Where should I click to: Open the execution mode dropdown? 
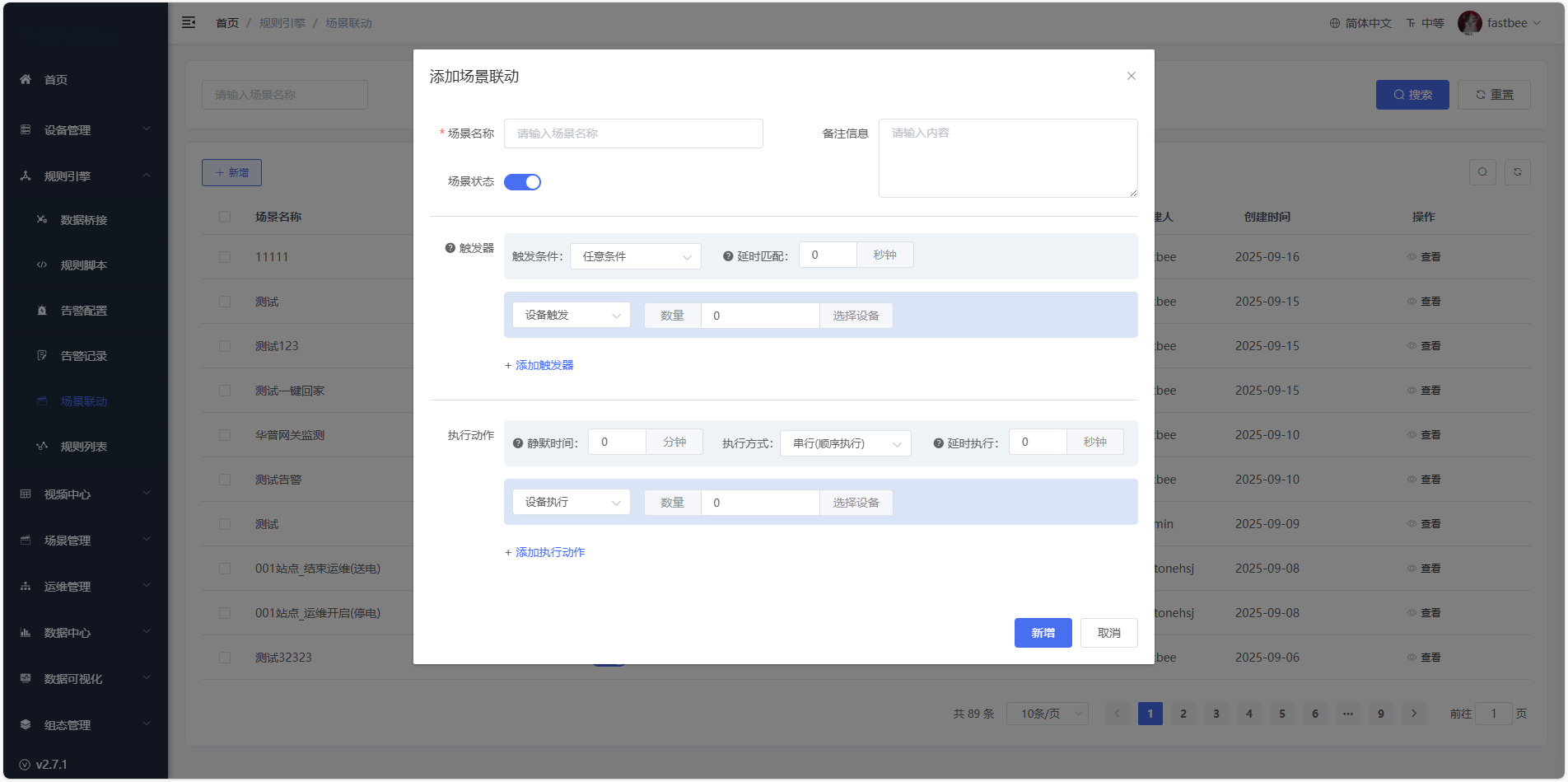[845, 443]
